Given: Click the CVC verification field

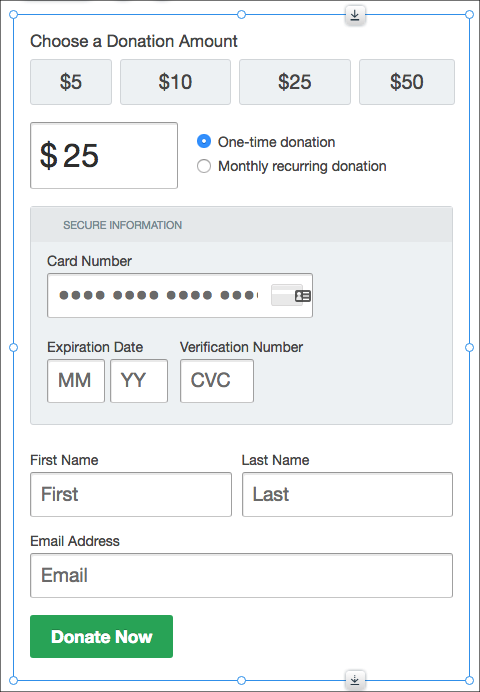Looking at the screenshot, I should coord(217,381).
